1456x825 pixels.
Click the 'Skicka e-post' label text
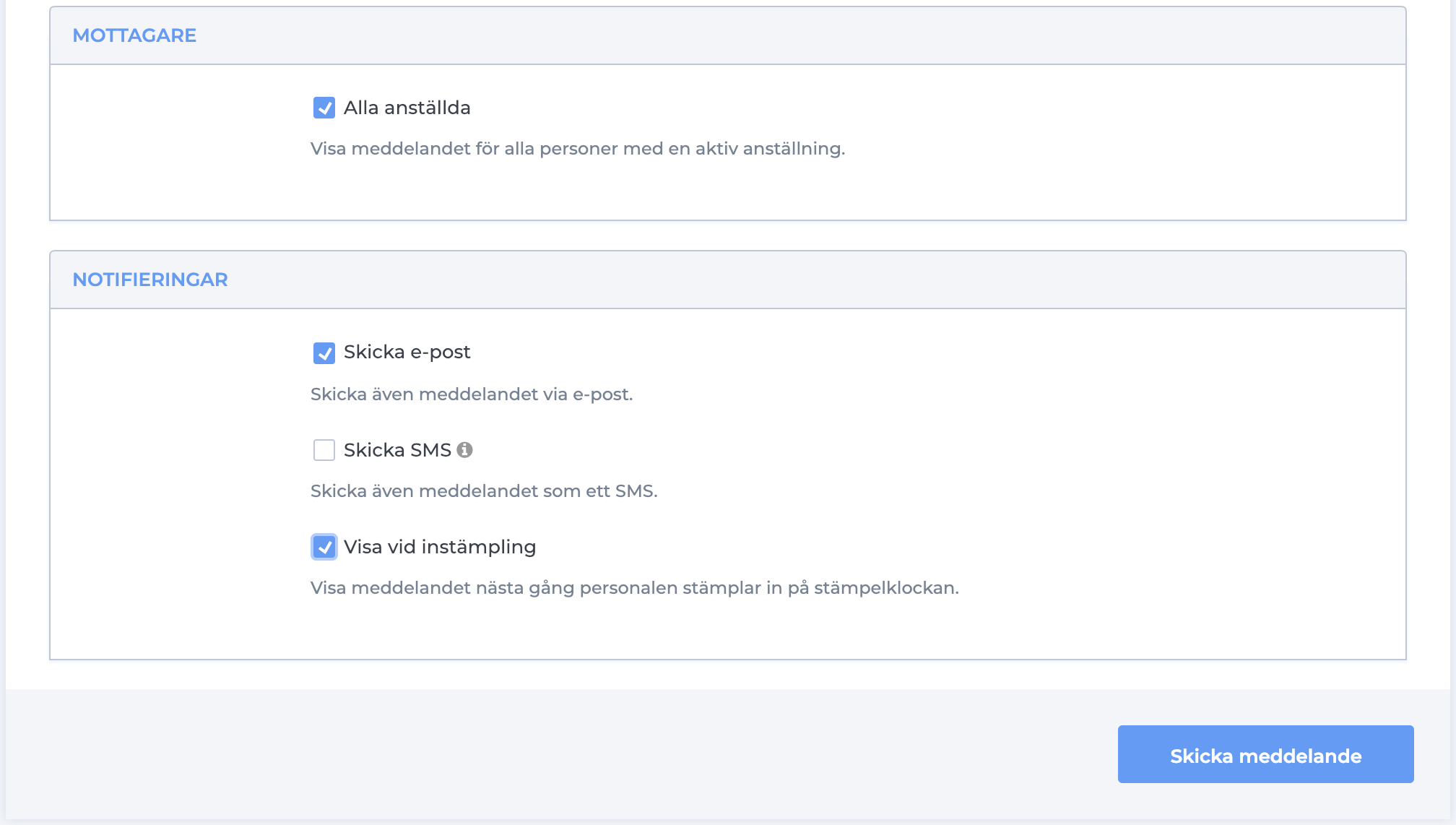[407, 352]
